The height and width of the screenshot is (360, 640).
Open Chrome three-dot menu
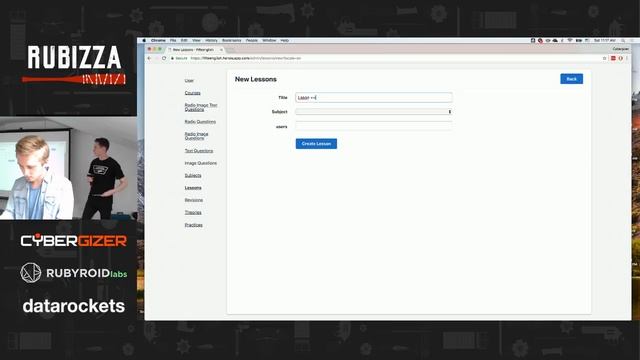627,58
